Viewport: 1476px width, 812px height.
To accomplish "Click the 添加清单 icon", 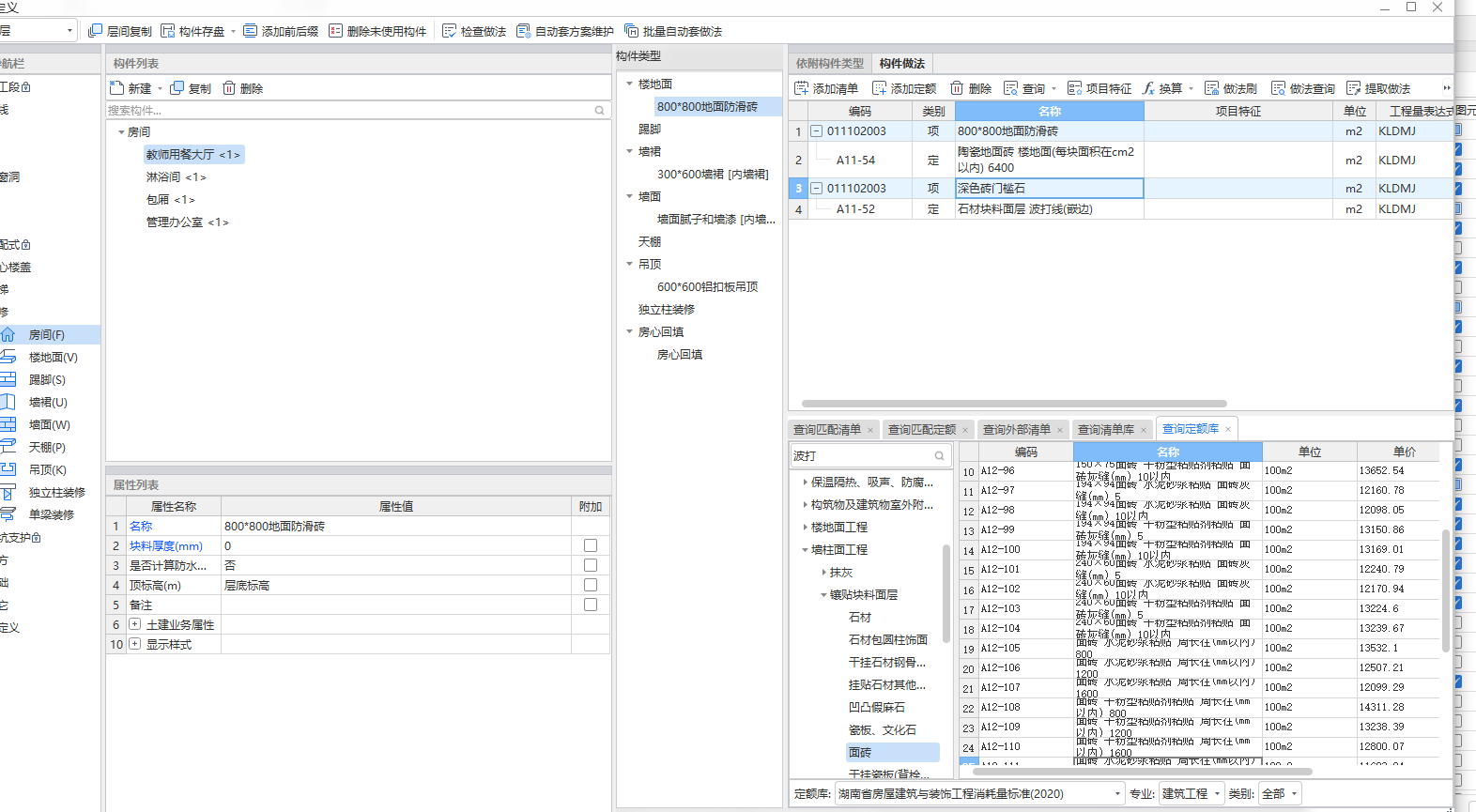I will (801, 88).
